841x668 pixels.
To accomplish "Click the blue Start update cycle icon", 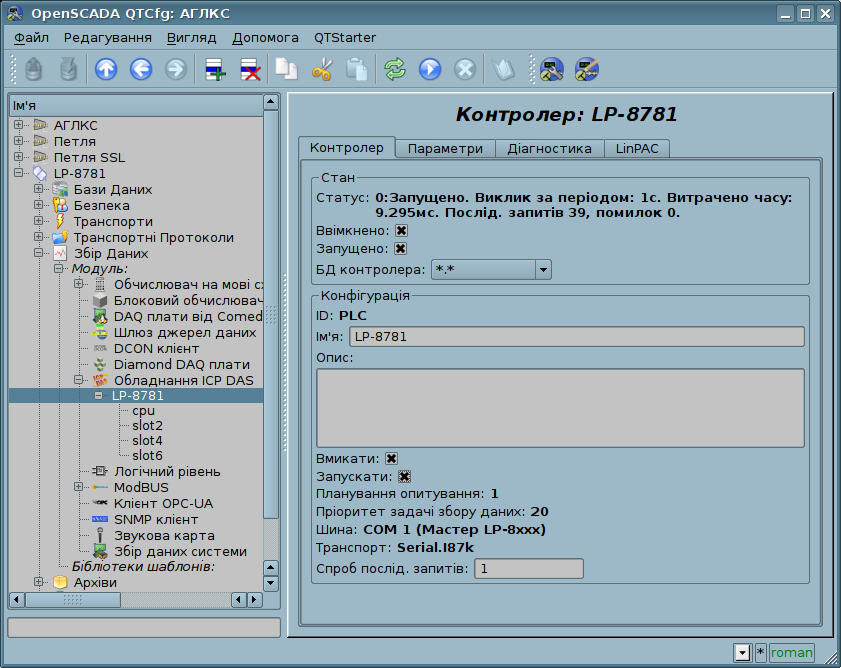I will tap(430, 69).
